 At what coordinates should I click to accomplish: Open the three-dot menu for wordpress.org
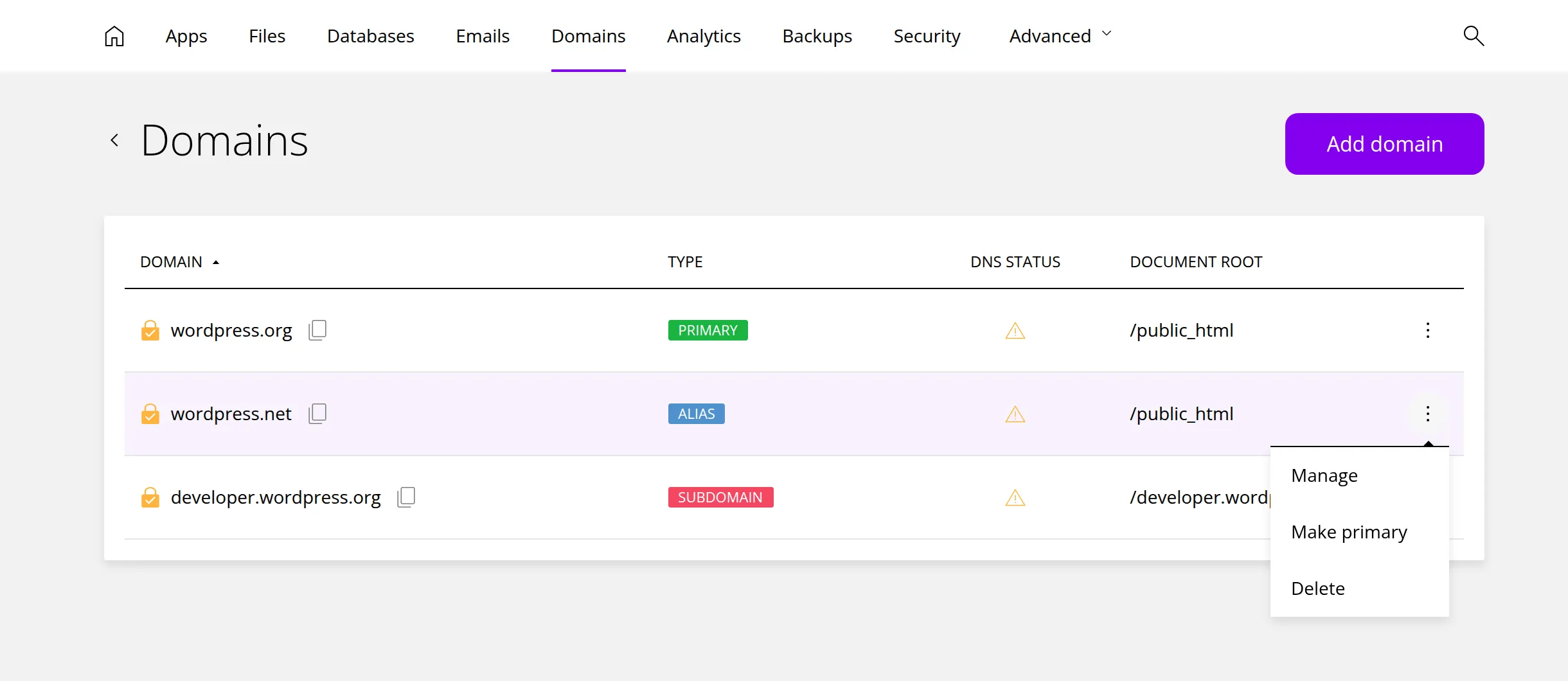[1428, 330]
